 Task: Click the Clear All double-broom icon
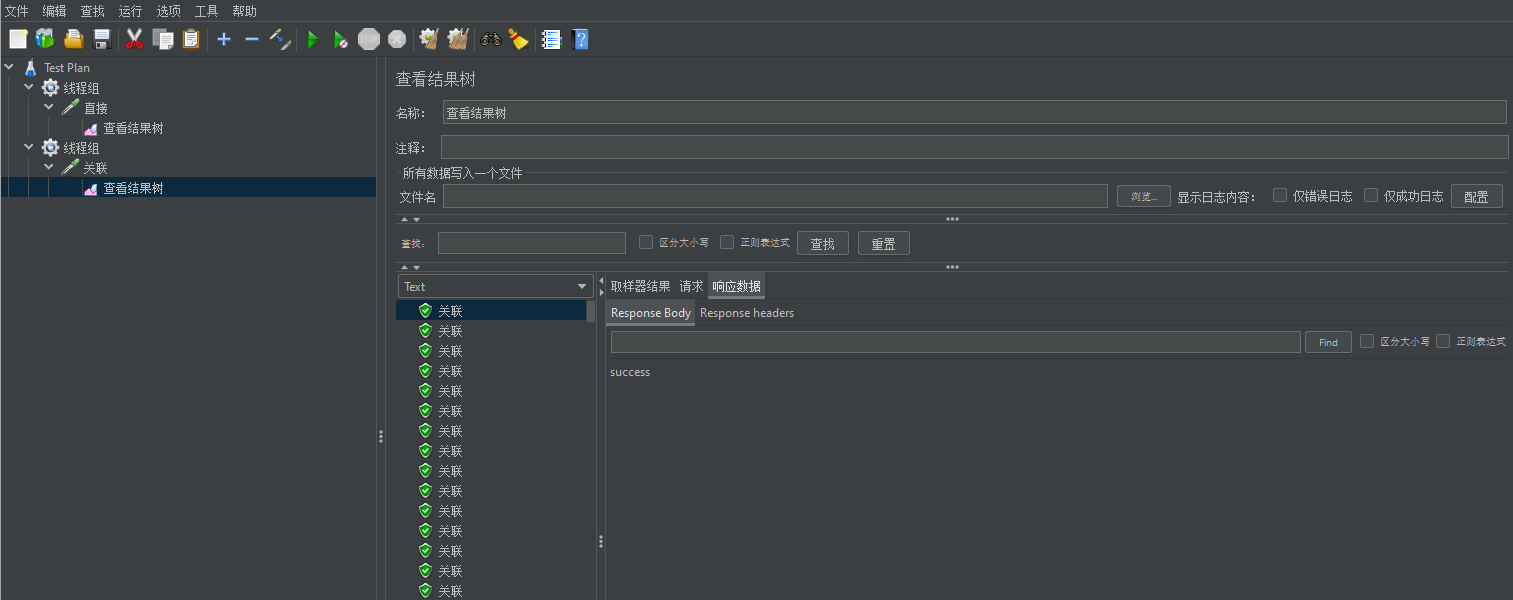[458, 39]
